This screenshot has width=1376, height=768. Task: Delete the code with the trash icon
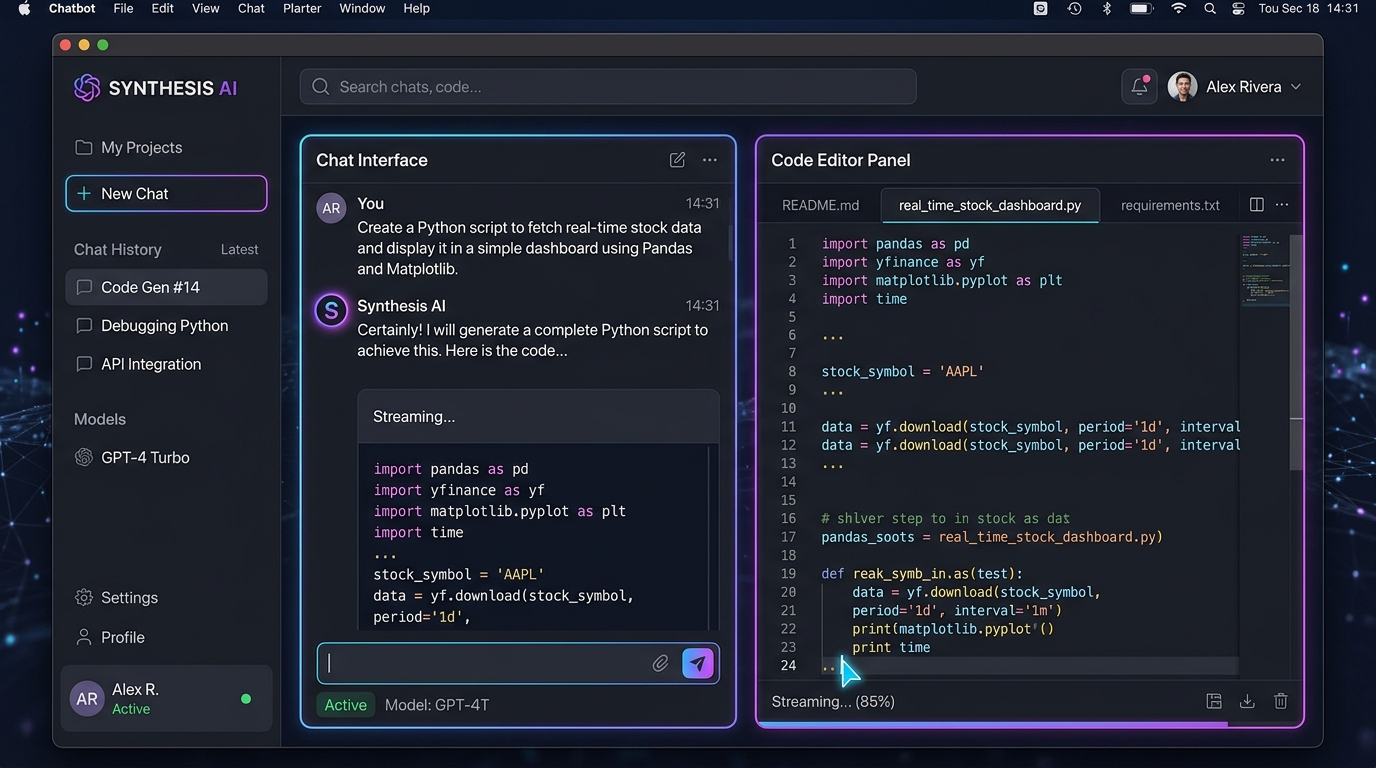click(1281, 701)
